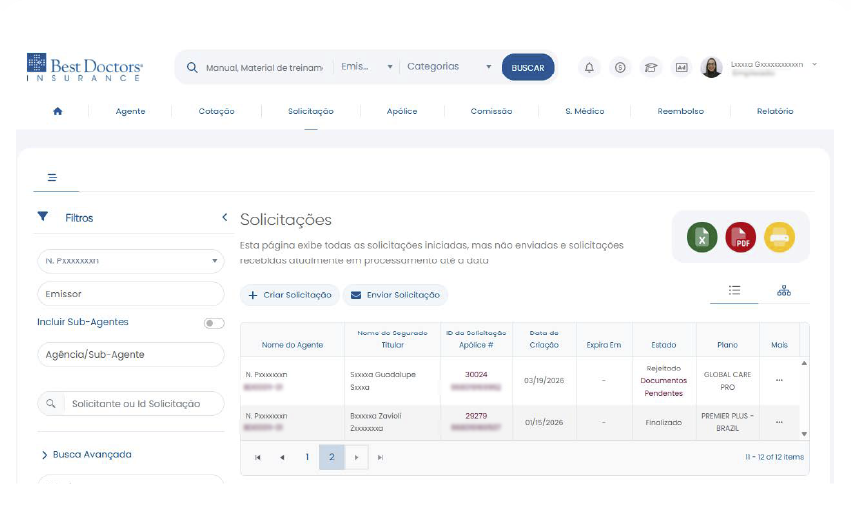Click Documentos Pendentes status text
The height and width of the screenshot is (519, 851).
pos(664,387)
